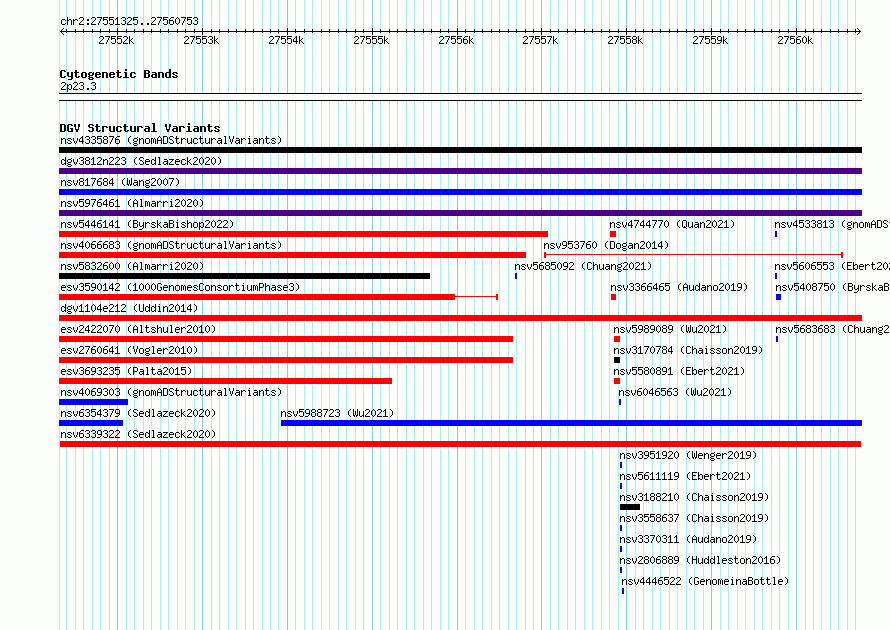Open nsv5446141 (ByrskaBishop2022) variant label
Viewport: 890px width, 630px height.
[147, 224]
